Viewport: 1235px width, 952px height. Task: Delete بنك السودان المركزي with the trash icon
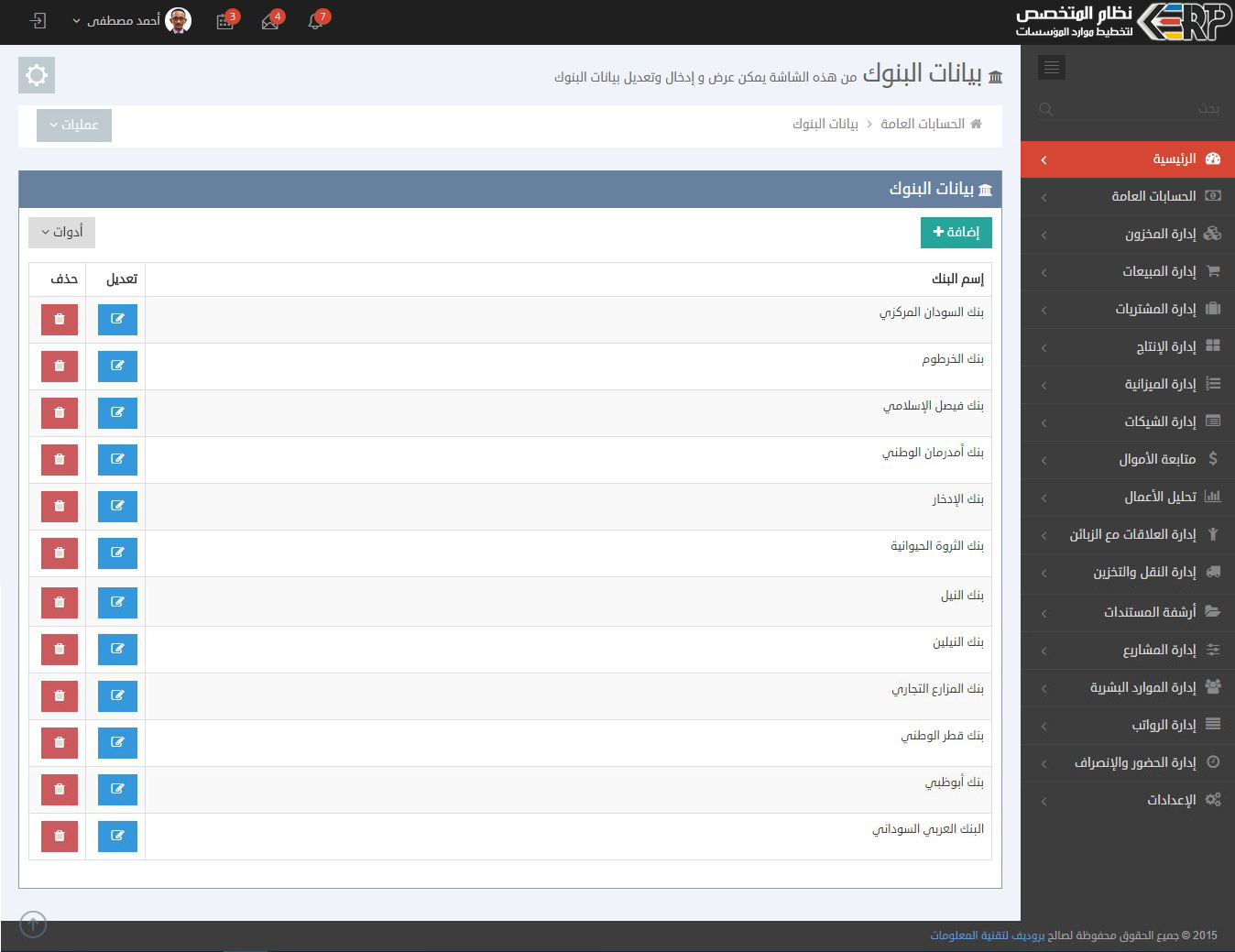pos(60,319)
